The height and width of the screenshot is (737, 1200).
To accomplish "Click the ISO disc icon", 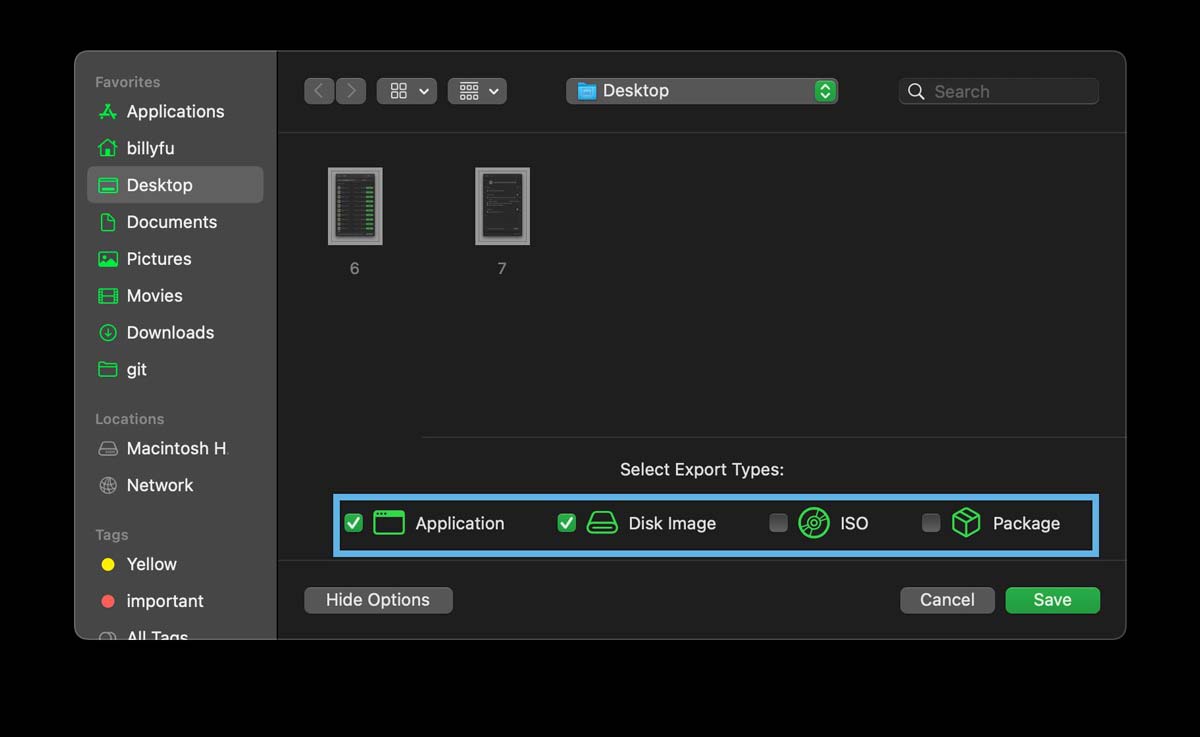I will (814, 523).
